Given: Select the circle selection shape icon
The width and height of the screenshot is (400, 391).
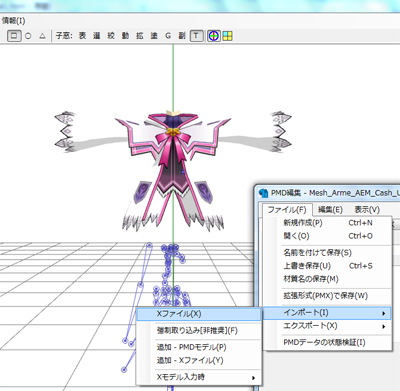Looking at the screenshot, I should pyautogui.click(x=28, y=36).
